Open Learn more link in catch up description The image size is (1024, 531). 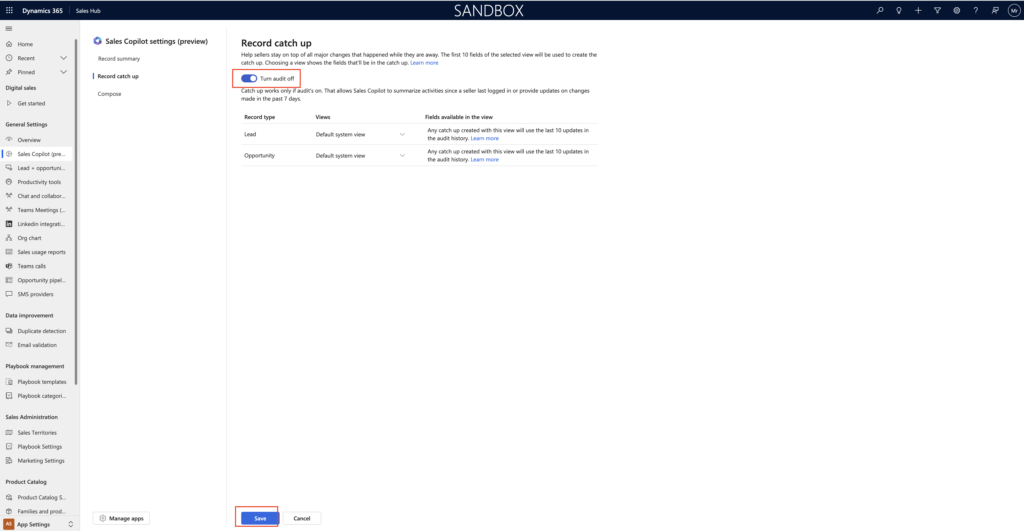[x=424, y=63]
